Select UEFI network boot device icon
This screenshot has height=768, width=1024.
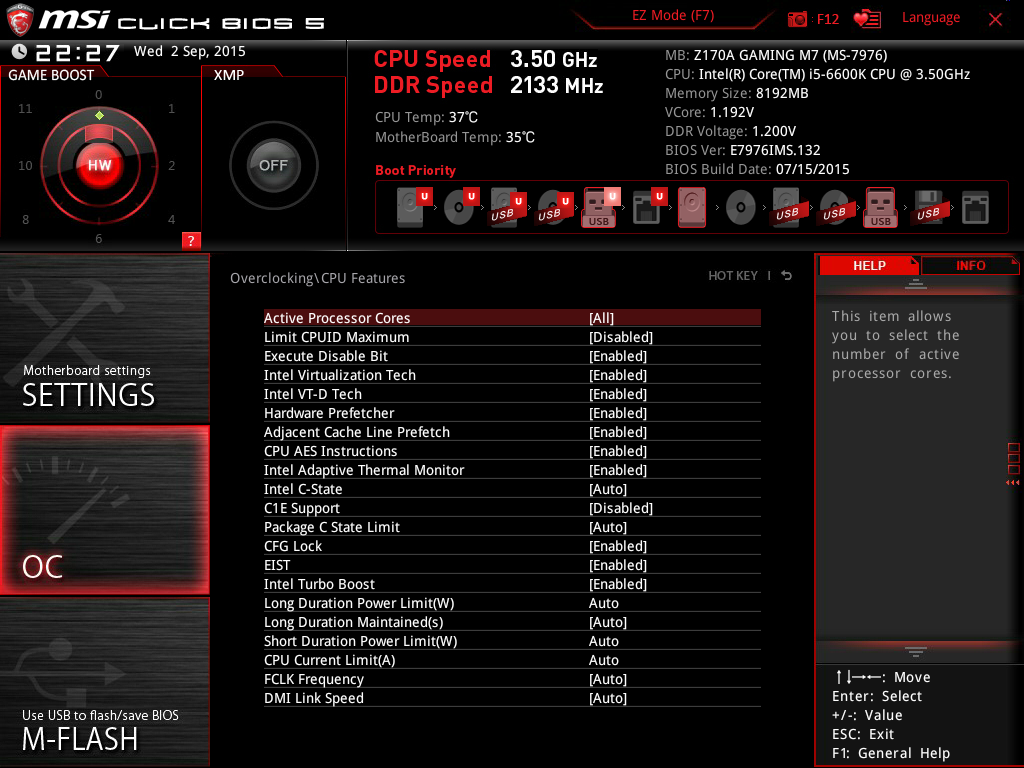(x=648, y=207)
